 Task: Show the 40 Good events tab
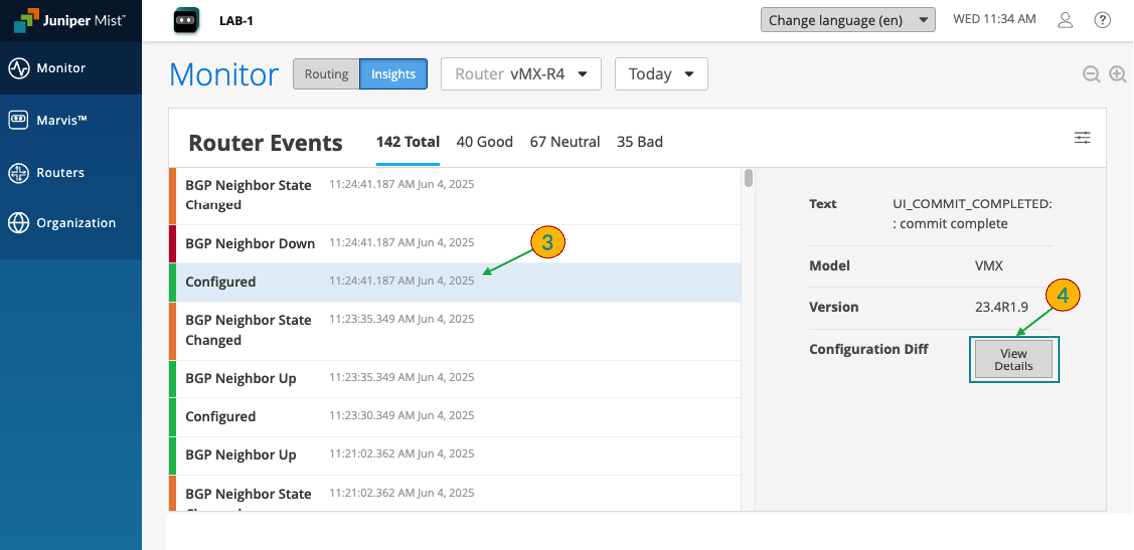click(x=484, y=142)
